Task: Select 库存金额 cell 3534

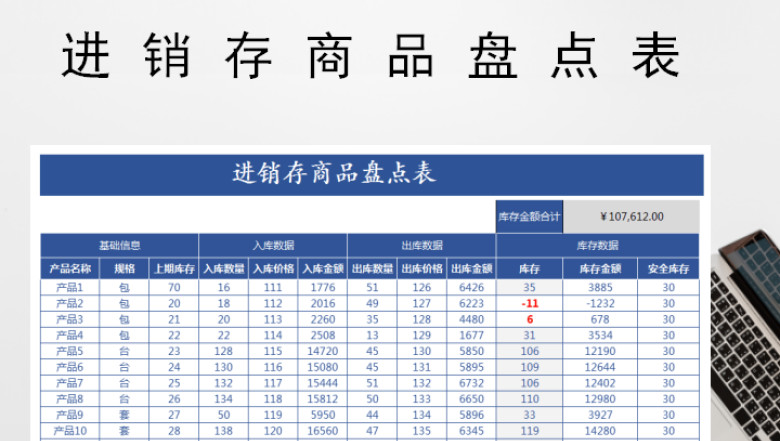Action: [600, 335]
